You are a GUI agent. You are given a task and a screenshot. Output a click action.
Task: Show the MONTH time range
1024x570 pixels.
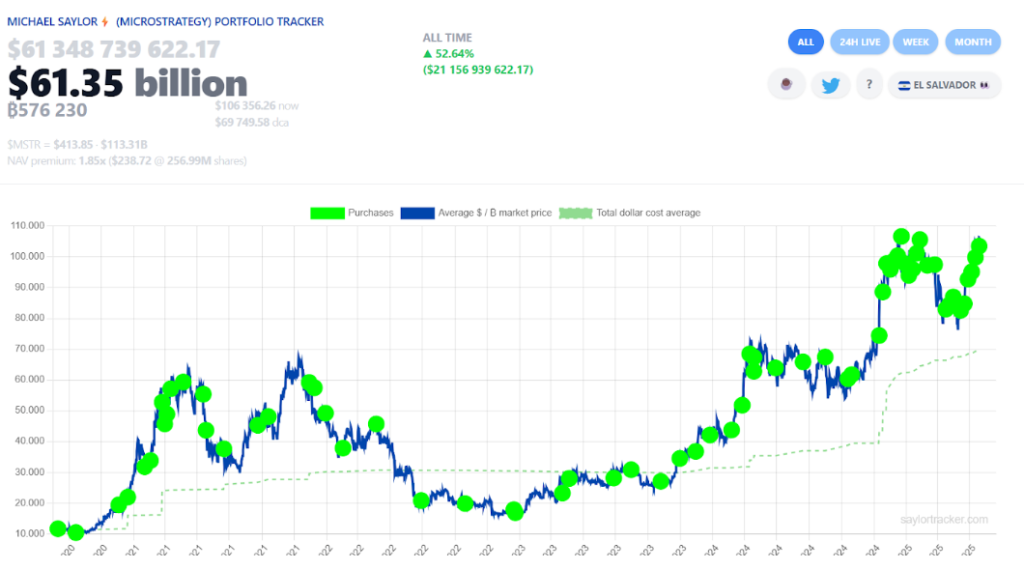click(972, 42)
